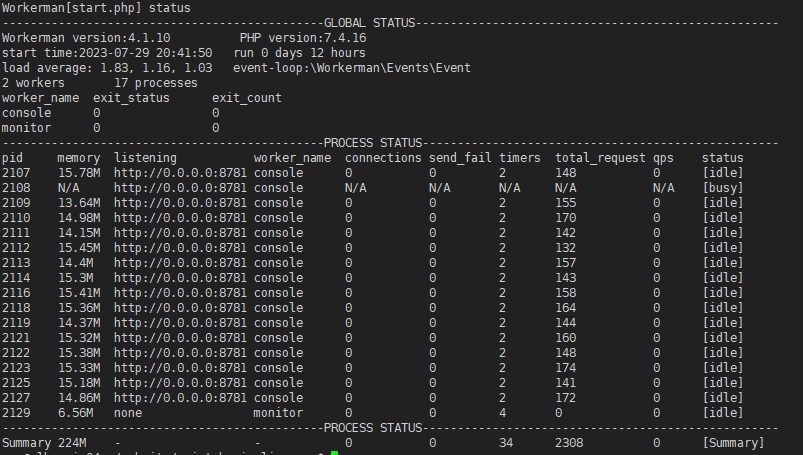
Task: Select the text 'PHP version:7.4.16'
Action: (x=303, y=38)
